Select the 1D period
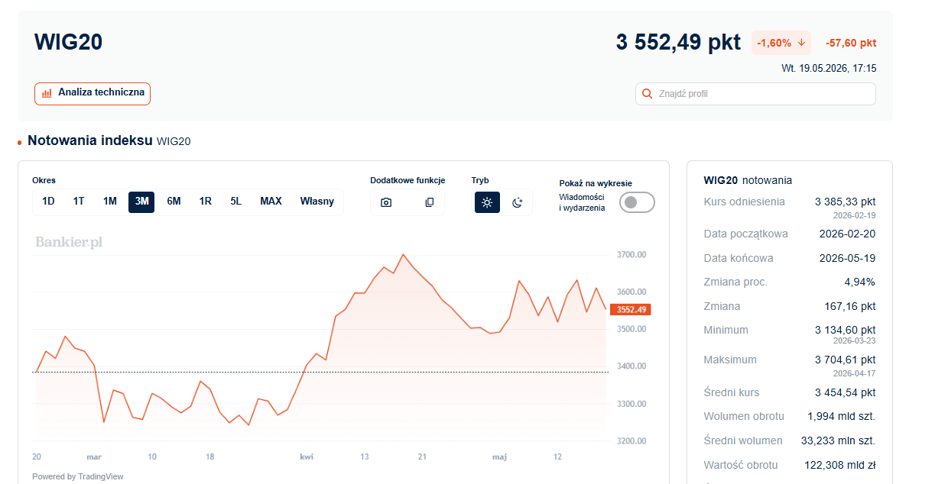The width and height of the screenshot is (948, 484). pos(48,201)
